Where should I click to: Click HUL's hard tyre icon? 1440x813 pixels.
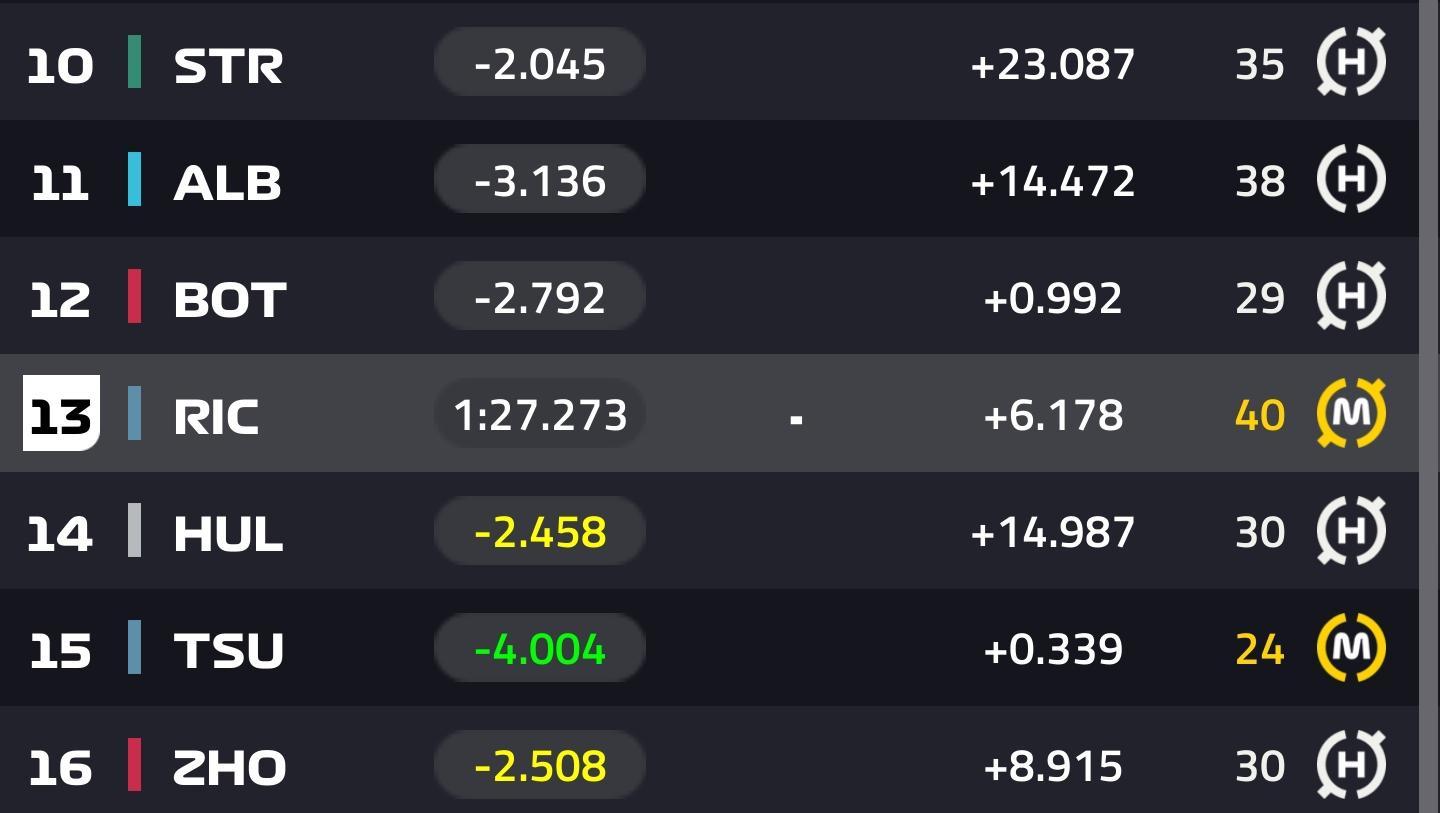(1351, 530)
